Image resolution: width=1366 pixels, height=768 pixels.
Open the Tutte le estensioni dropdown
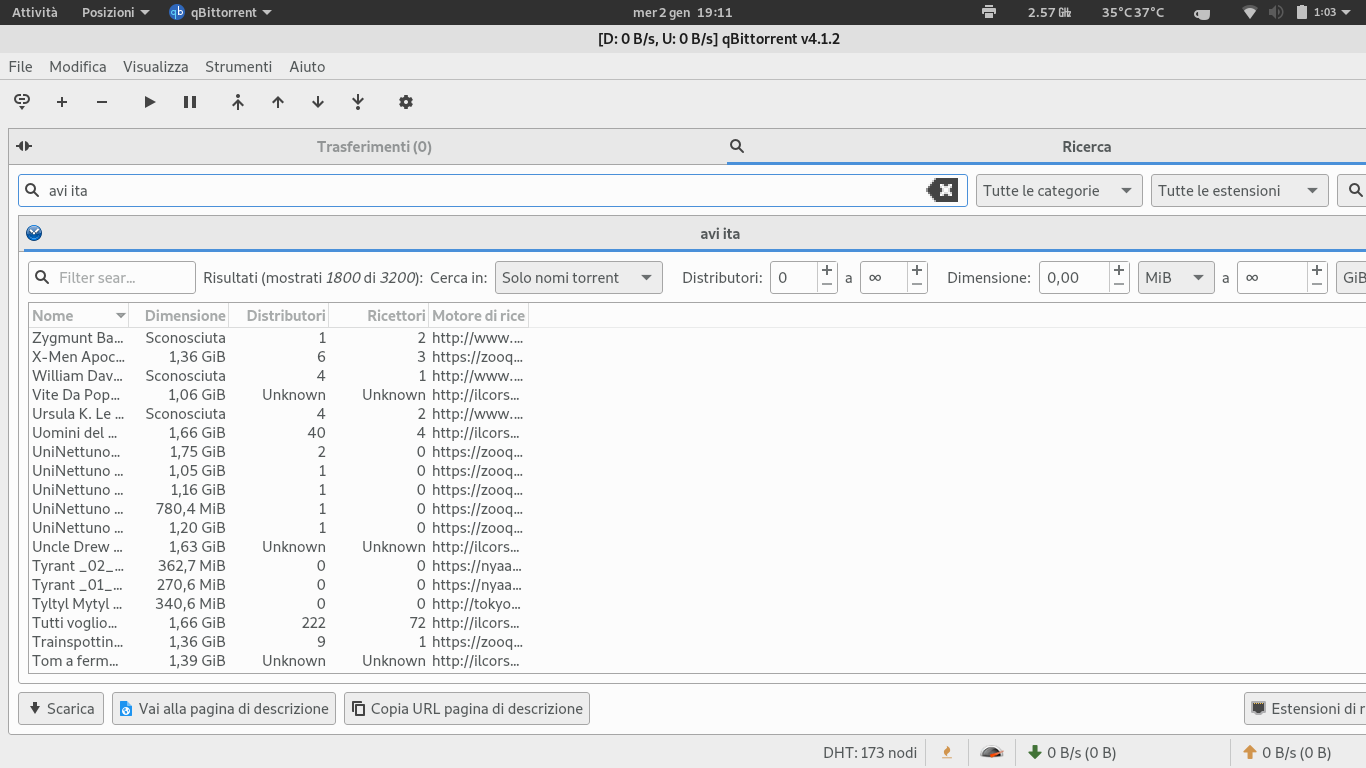tap(1240, 190)
